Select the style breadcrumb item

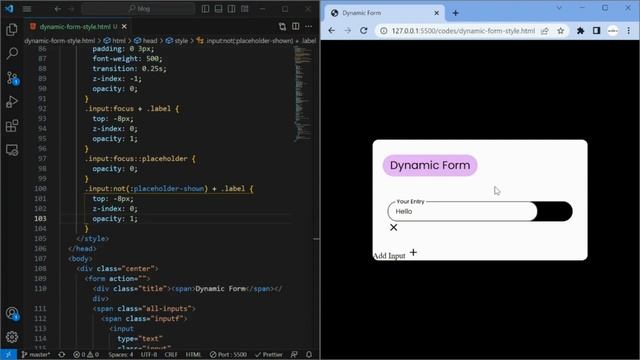(177, 41)
